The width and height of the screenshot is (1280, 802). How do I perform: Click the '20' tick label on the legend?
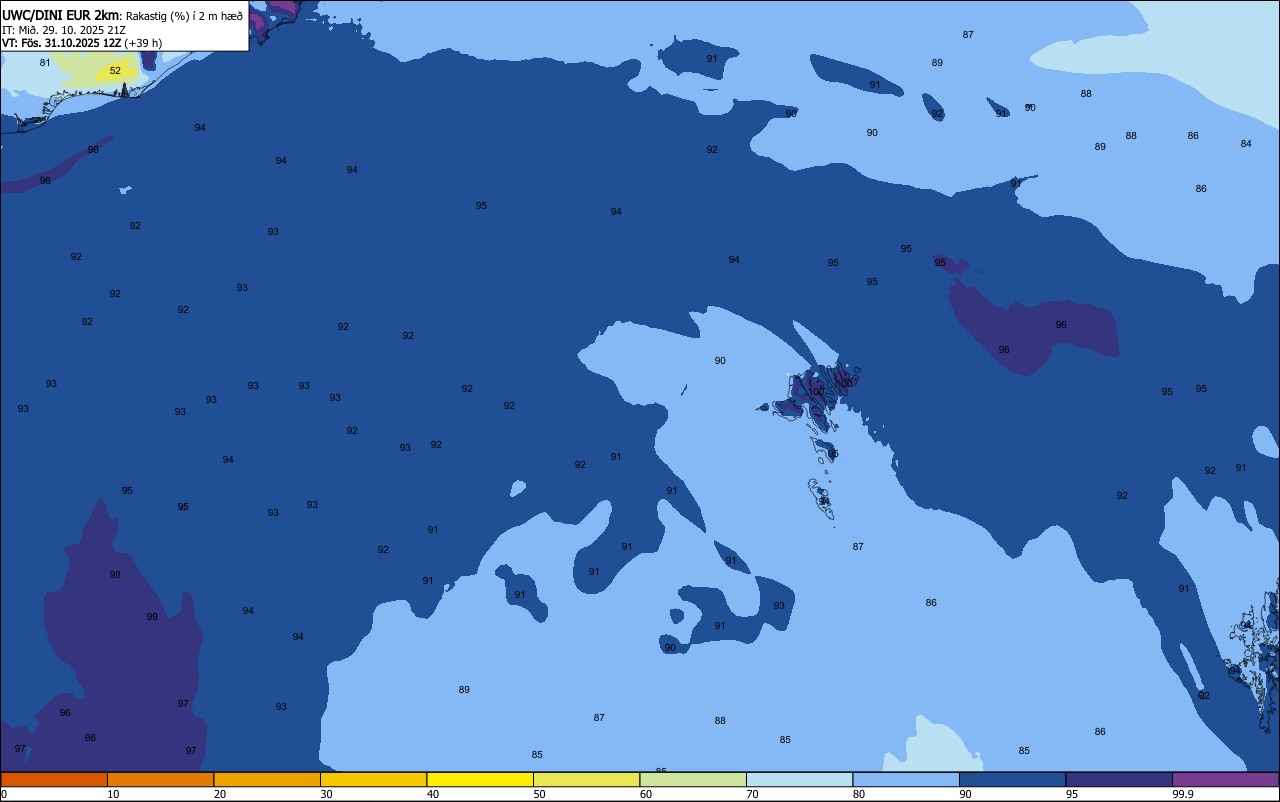tap(219, 794)
